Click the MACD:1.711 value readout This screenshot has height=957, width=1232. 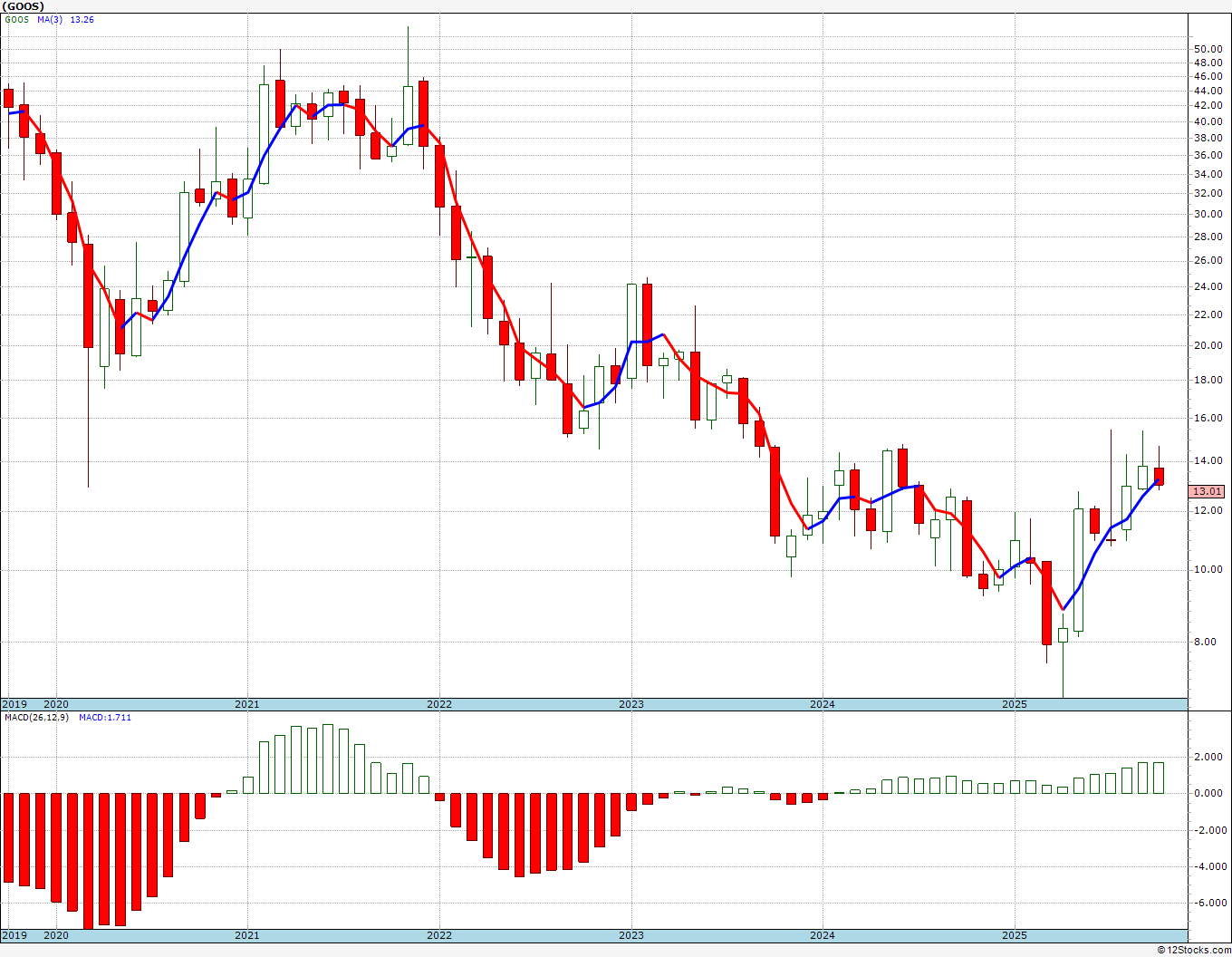105,718
